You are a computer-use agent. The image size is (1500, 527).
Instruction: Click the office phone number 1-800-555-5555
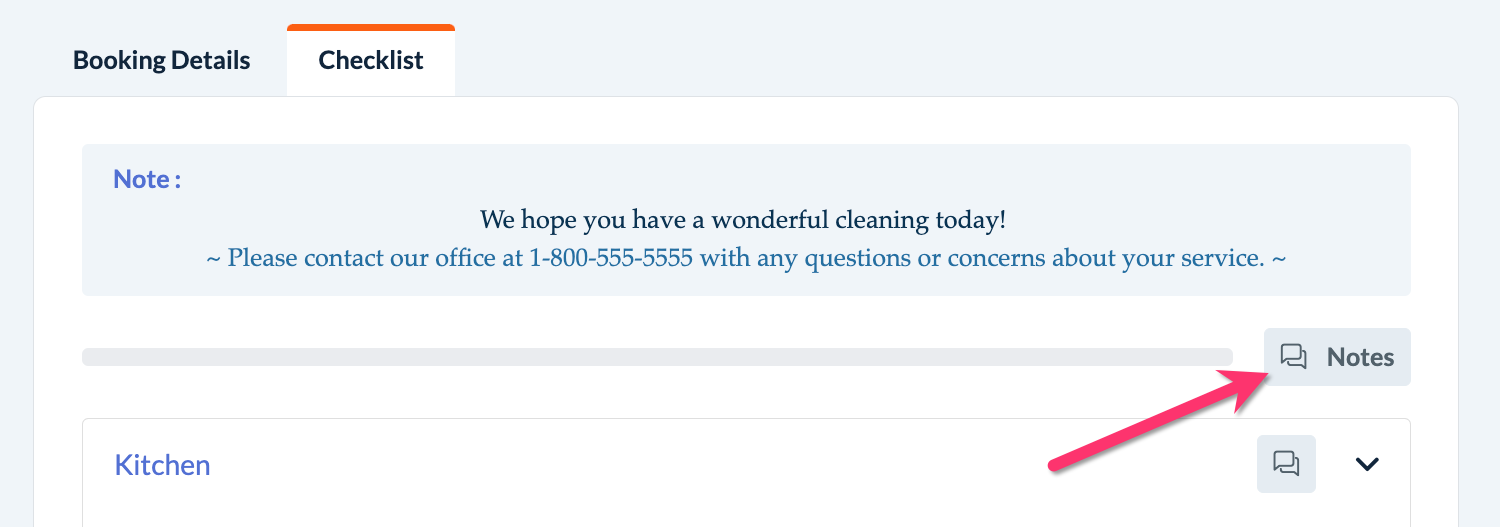click(611, 258)
